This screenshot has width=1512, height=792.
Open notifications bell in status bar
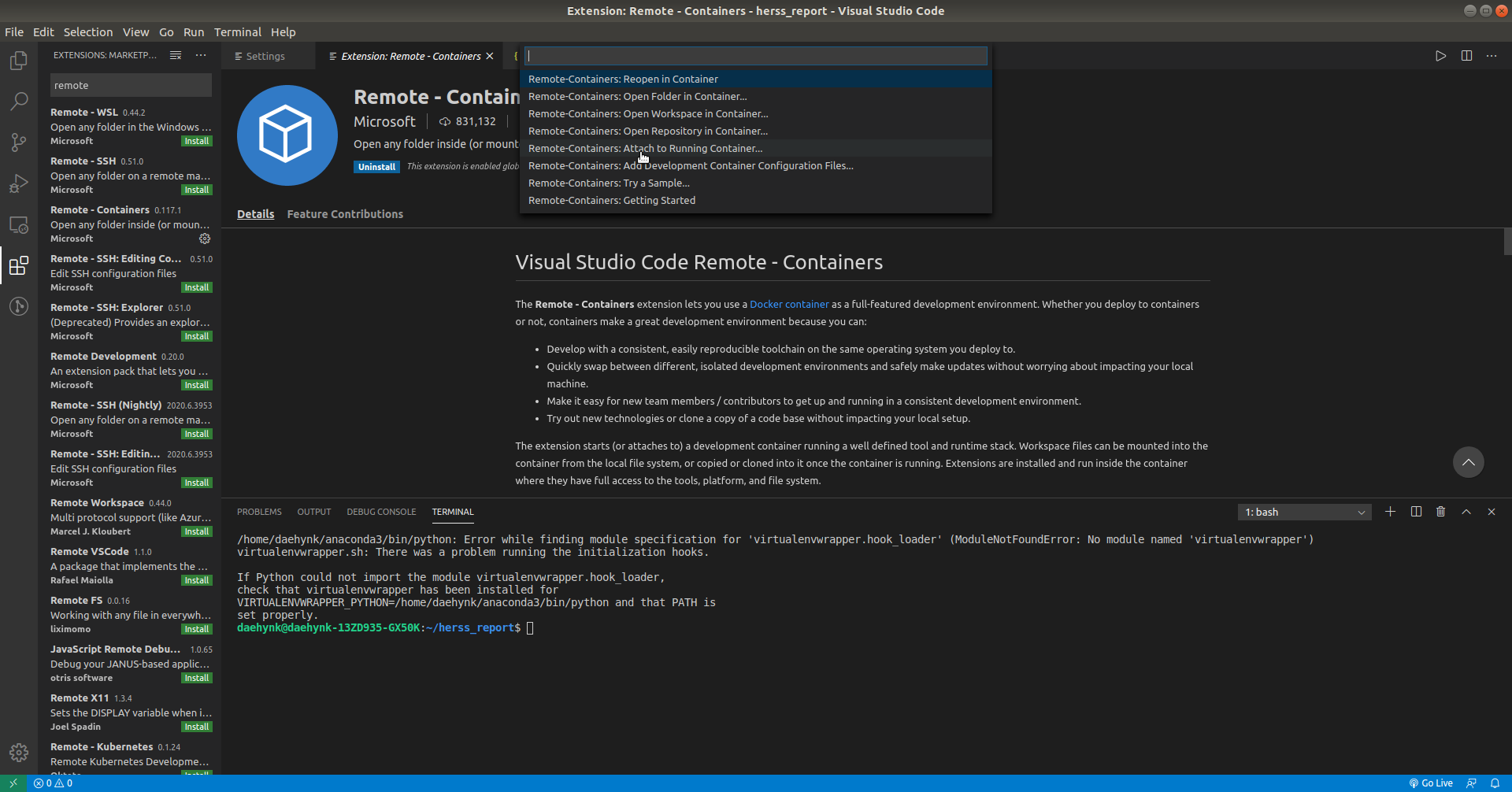(1495, 783)
